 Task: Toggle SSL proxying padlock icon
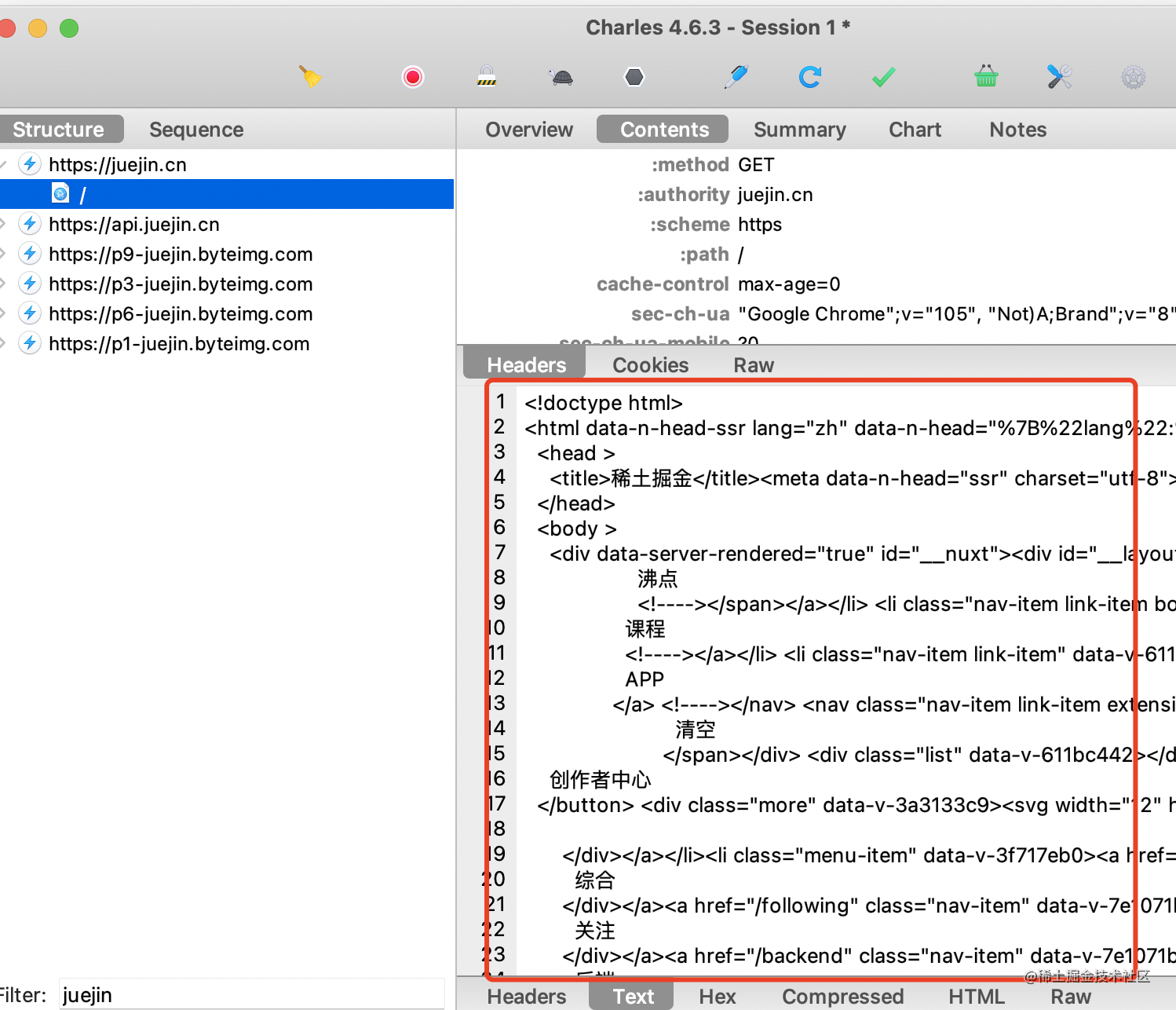tap(487, 76)
